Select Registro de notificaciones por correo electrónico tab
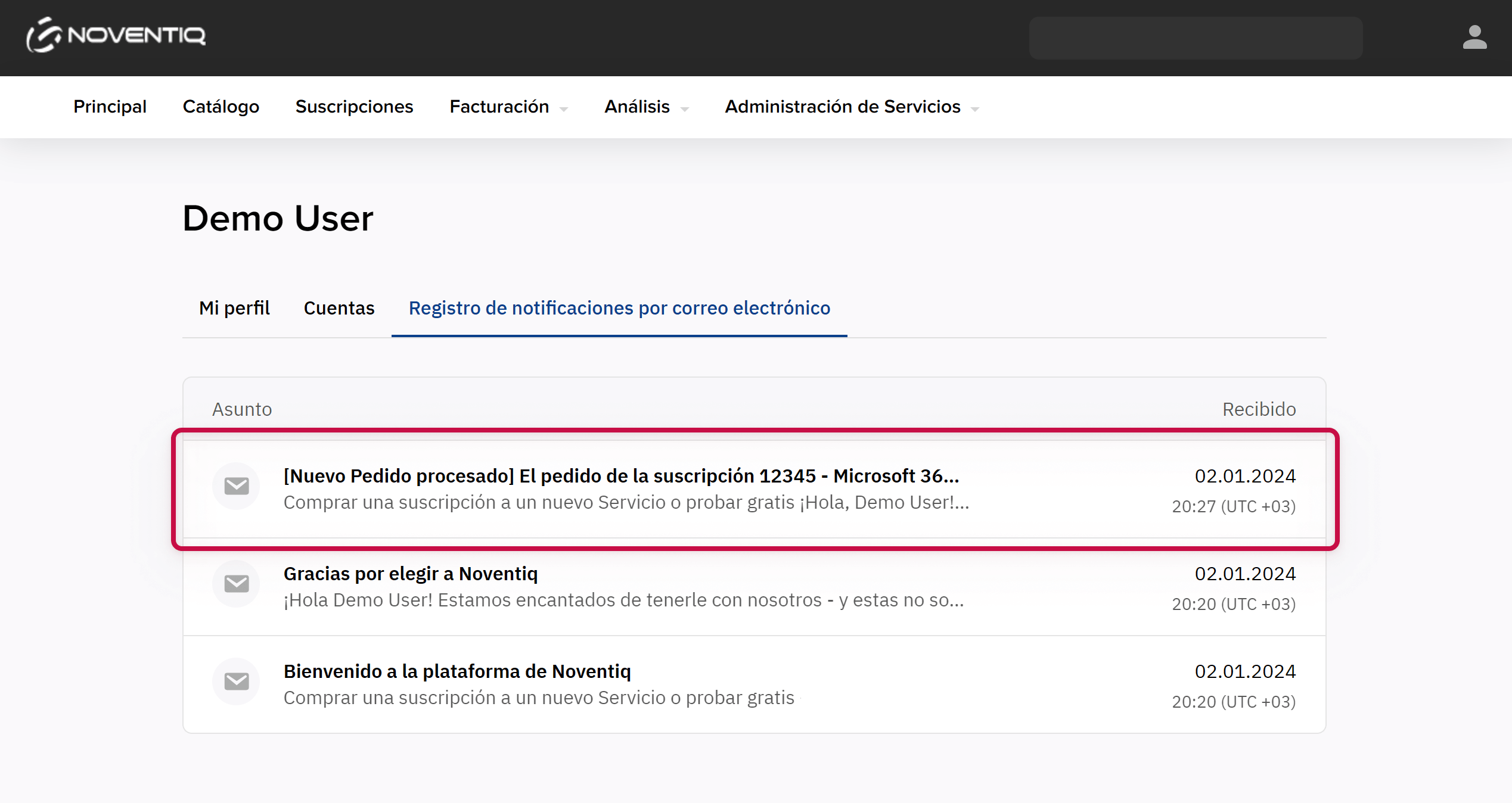The width and height of the screenshot is (1512, 803). (619, 308)
